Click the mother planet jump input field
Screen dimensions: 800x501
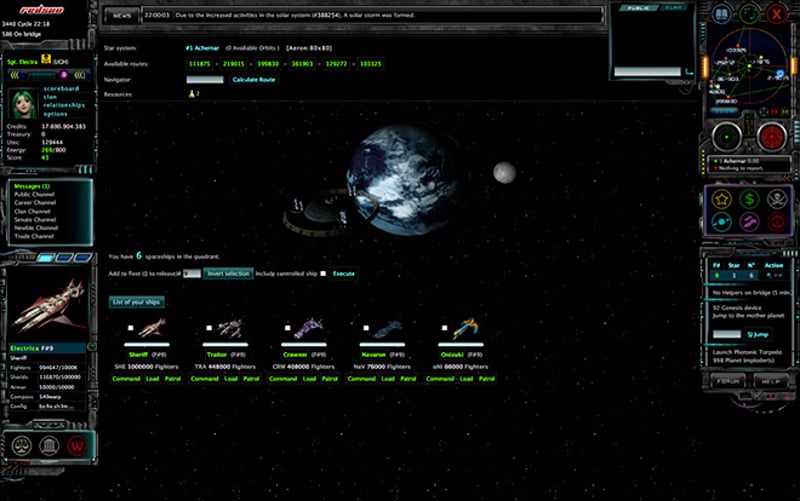[x=727, y=335]
